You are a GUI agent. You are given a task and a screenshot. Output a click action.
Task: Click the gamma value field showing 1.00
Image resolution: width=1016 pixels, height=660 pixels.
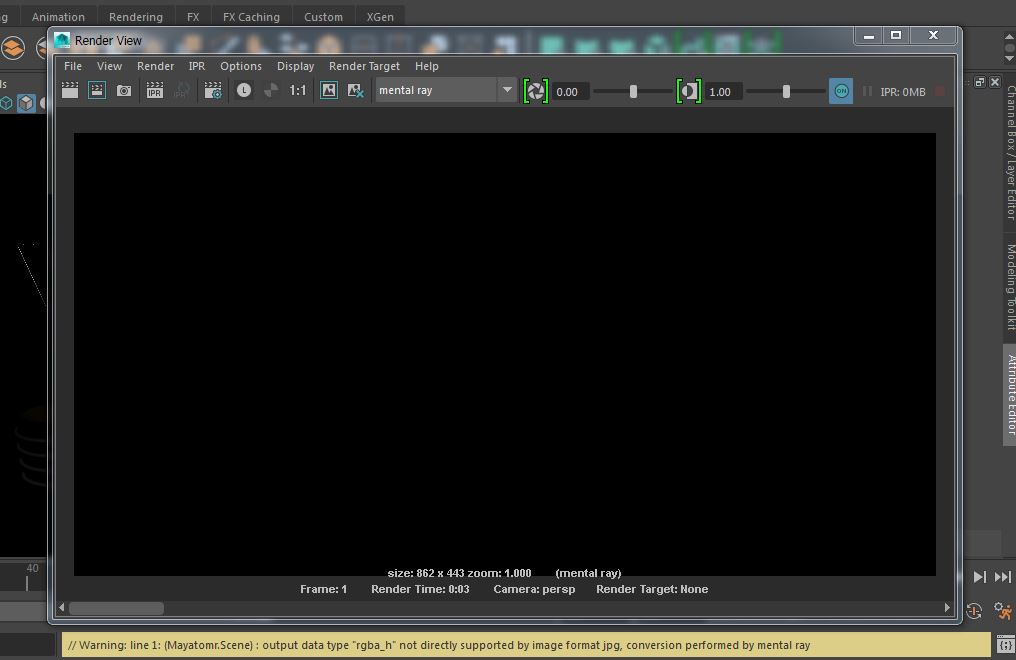coord(724,92)
